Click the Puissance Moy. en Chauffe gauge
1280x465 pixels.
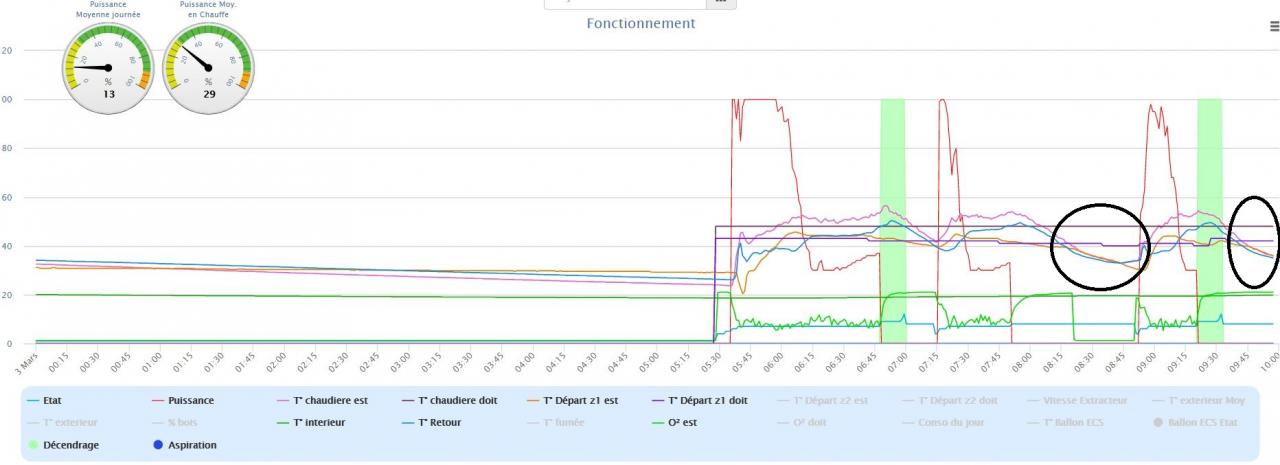coord(208,67)
